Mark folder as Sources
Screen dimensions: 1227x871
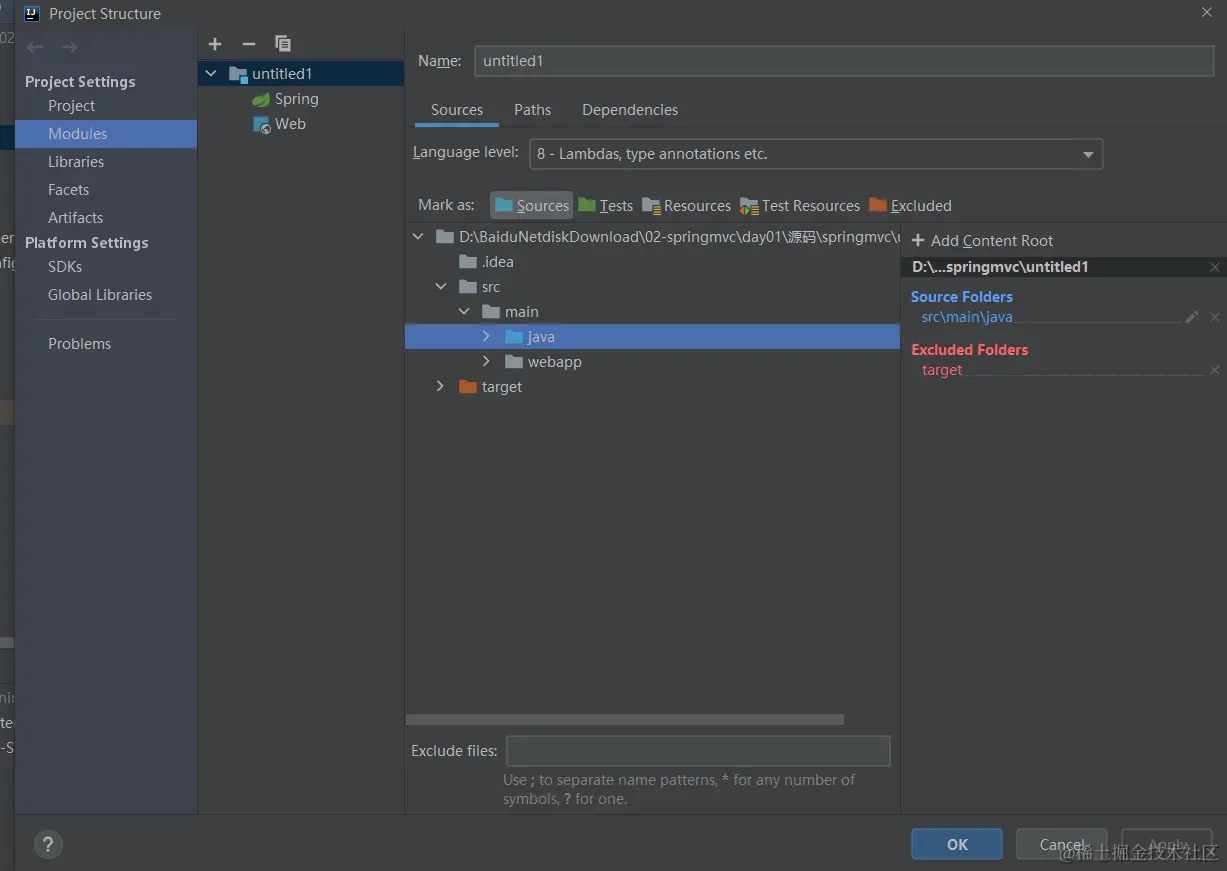point(531,205)
